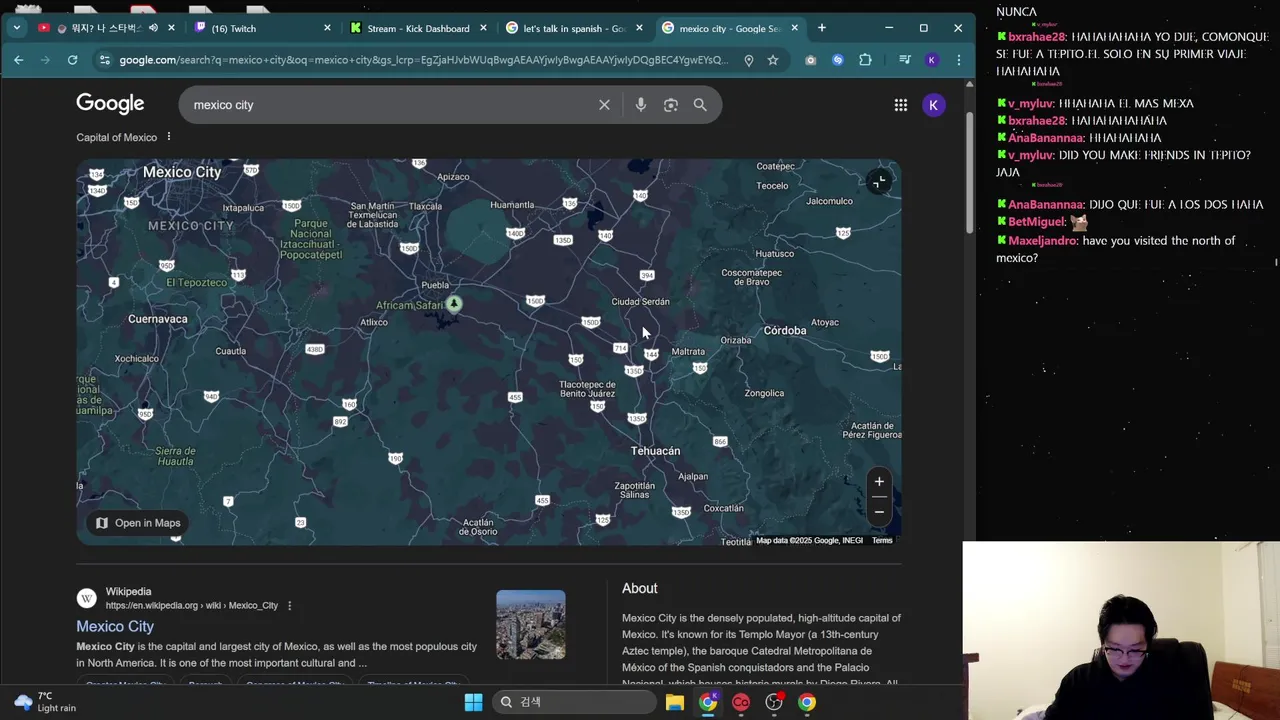Screen dimensions: 1280x720
Task: Open more options next to Capital of Mexico
Action: click(x=169, y=137)
